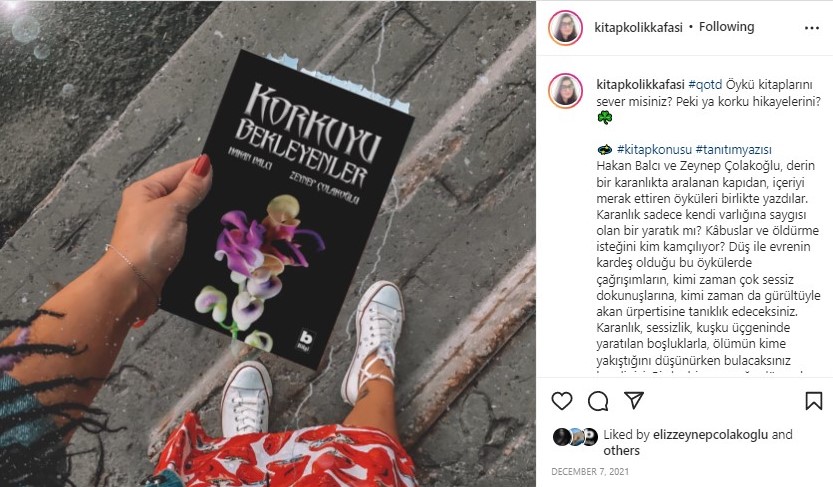The image size is (833, 487).
Task: Open the #tanıtımyazısı hashtag
Action: [x=733, y=150]
